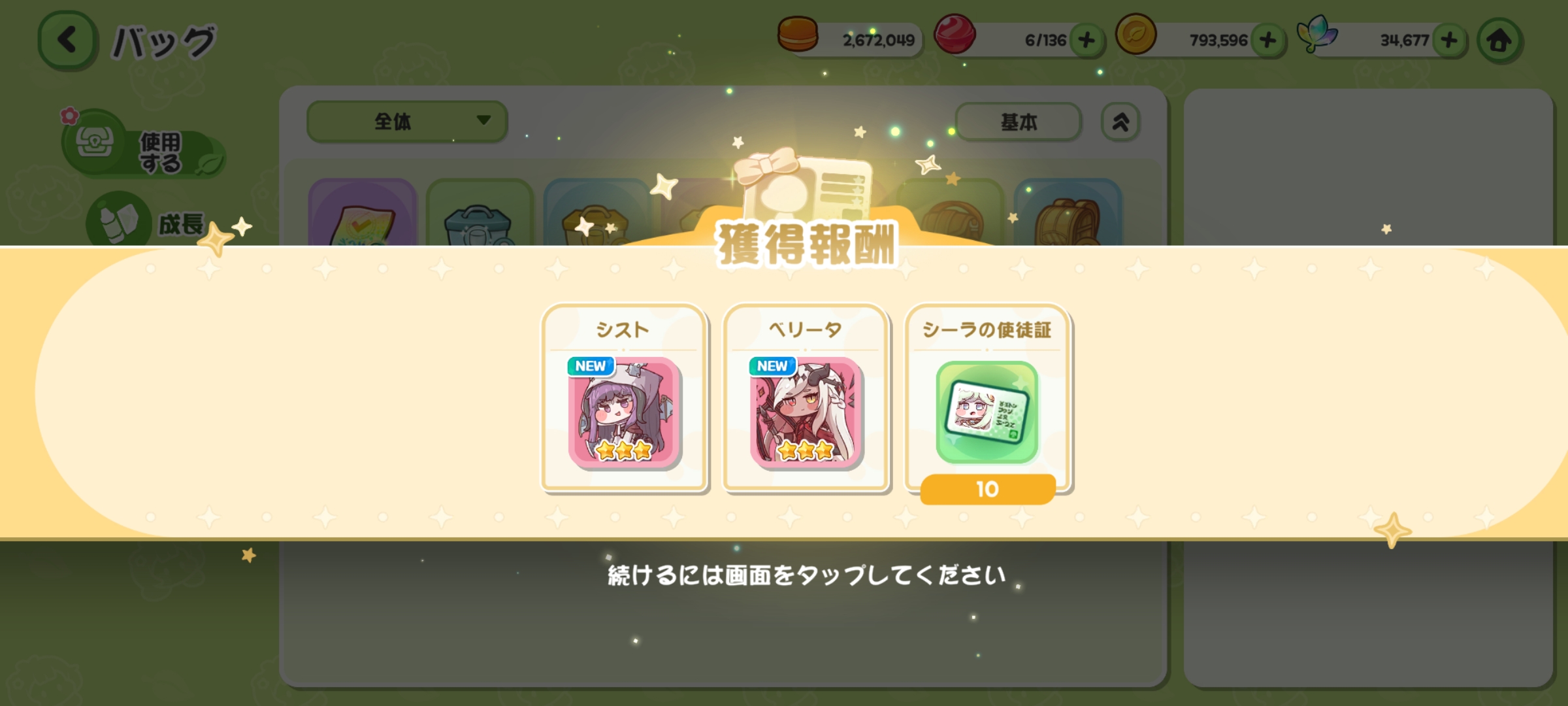
Task: Tap the gold coin currency icon
Action: (1136, 34)
